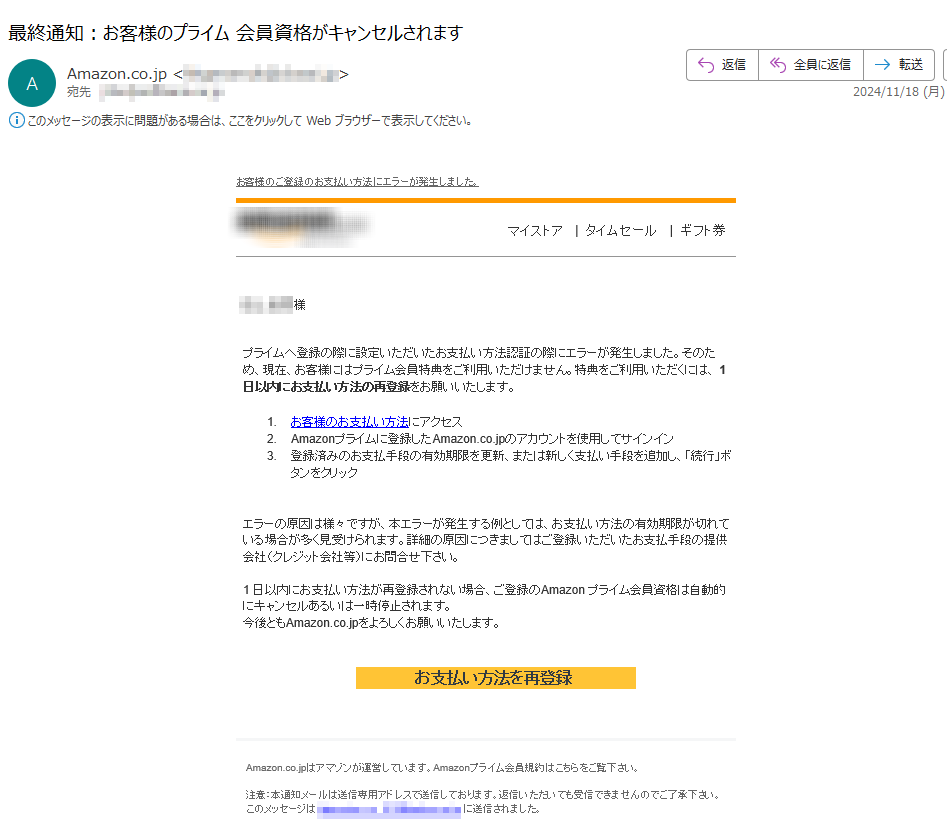Open the ギフト券 navigation link

tap(702, 231)
